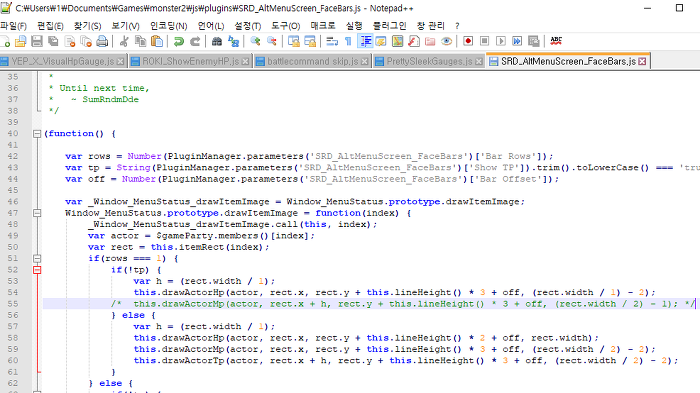Click the Print toolbar icon
The height and width of the screenshot is (393, 700).
coord(102,42)
